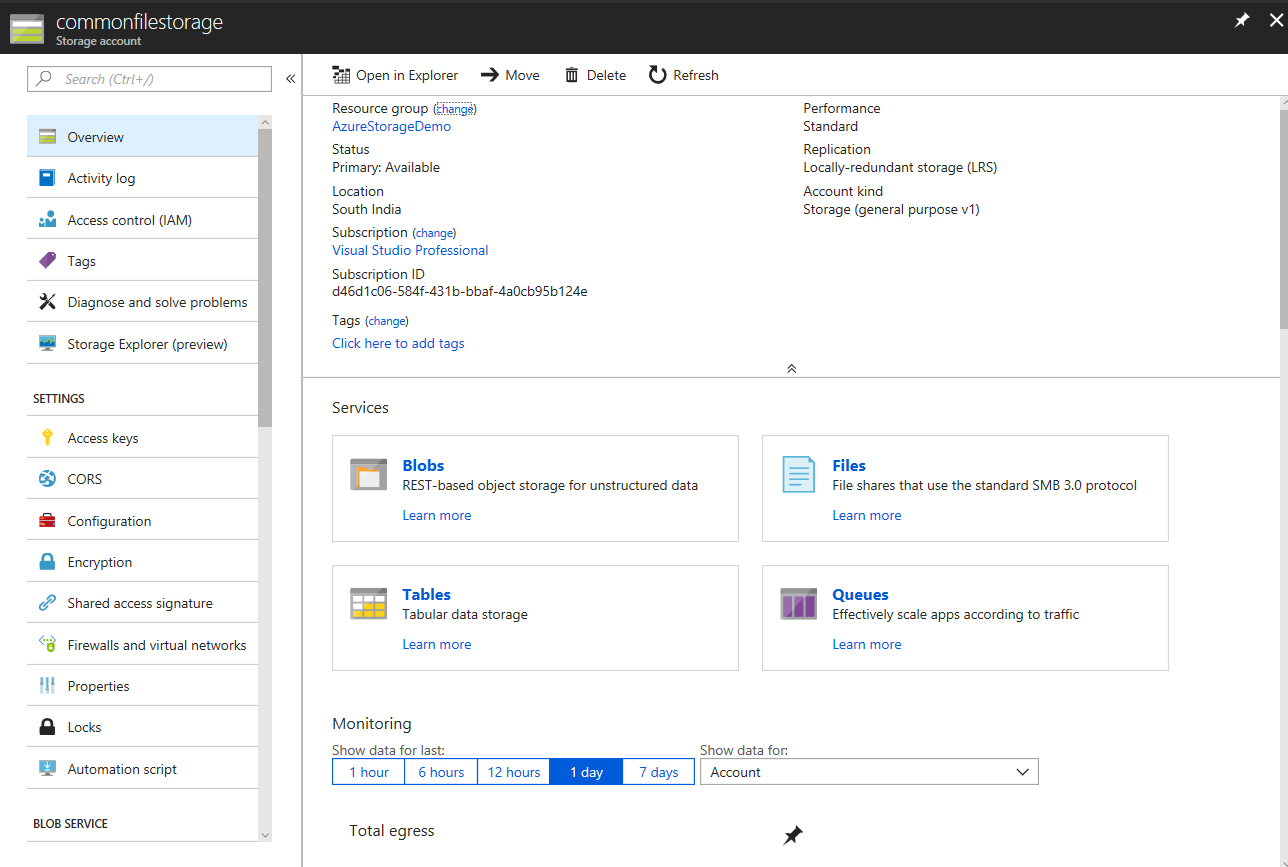Open Access control (IAM) menu item
The image size is (1288, 867).
coord(142,220)
